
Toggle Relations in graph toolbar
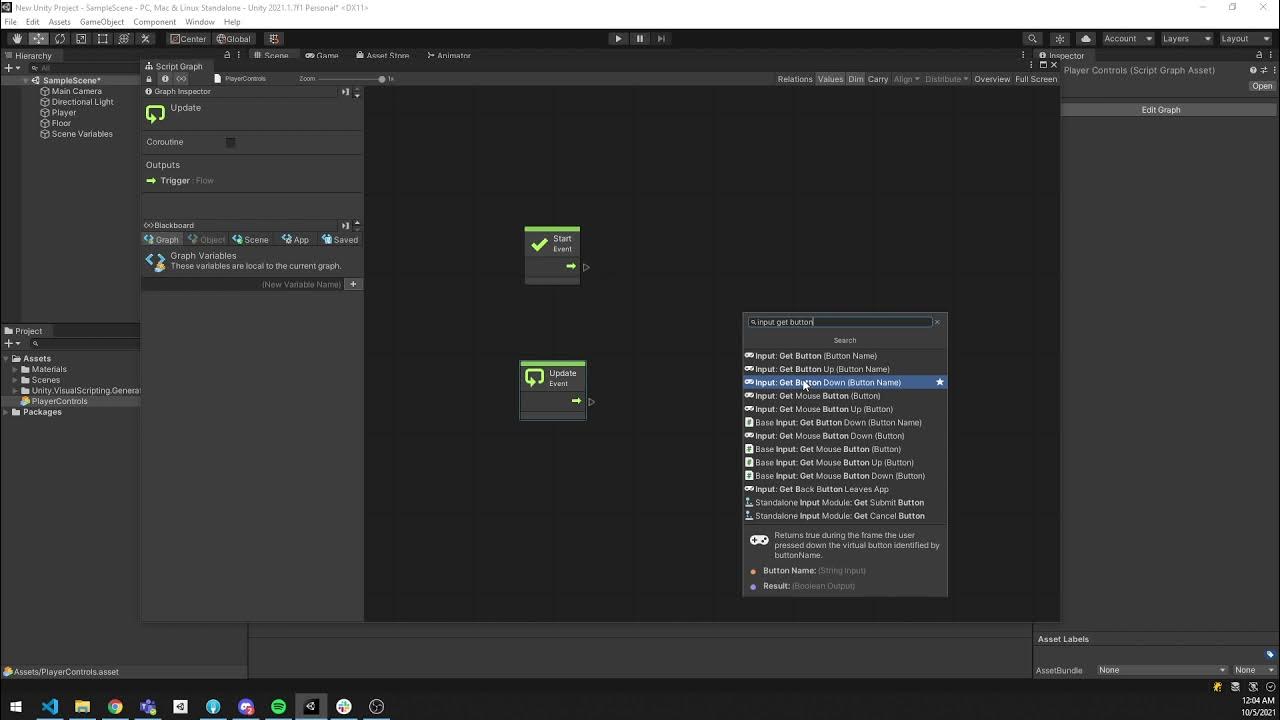(795, 79)
